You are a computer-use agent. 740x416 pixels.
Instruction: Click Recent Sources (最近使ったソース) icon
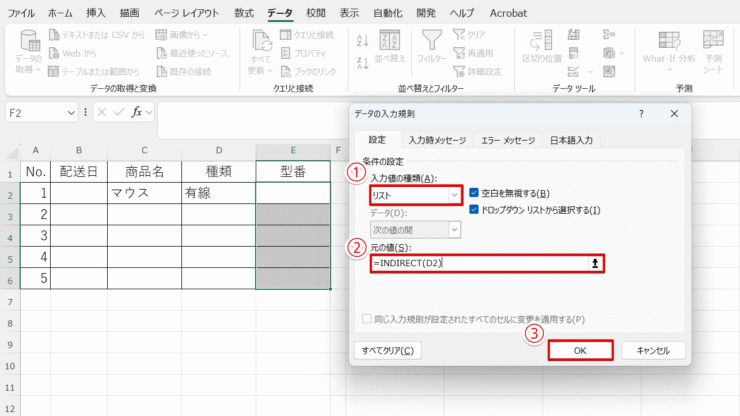coord(161,53)
